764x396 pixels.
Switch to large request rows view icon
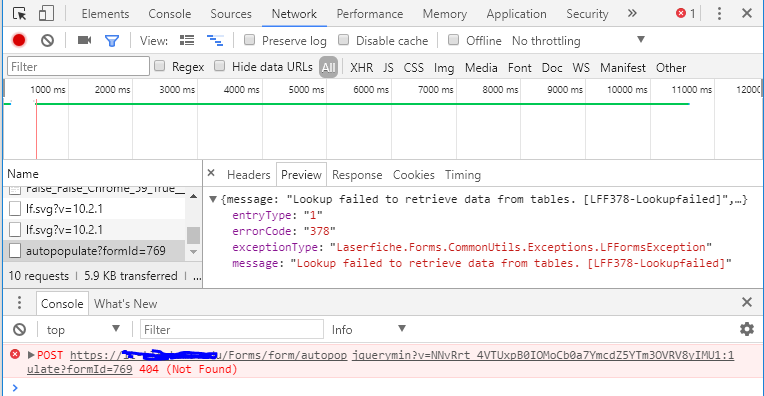tap(187, 40)
